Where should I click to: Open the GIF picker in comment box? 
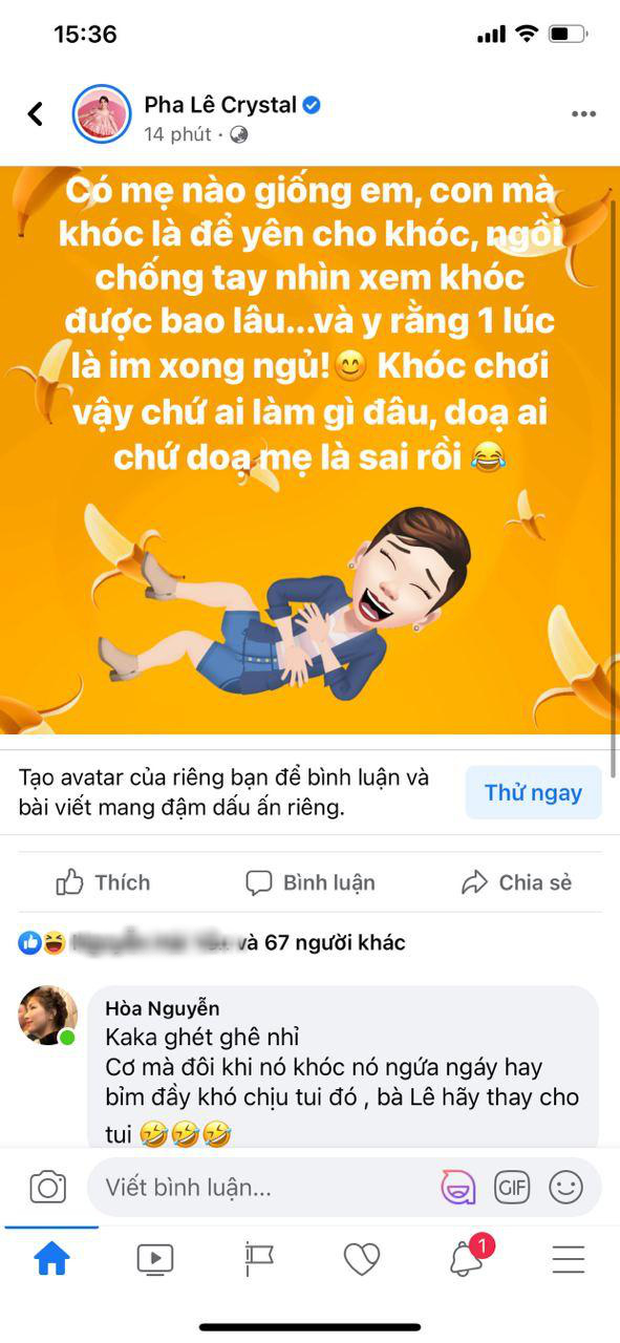pyautogui.click(x=511, y=1188)
